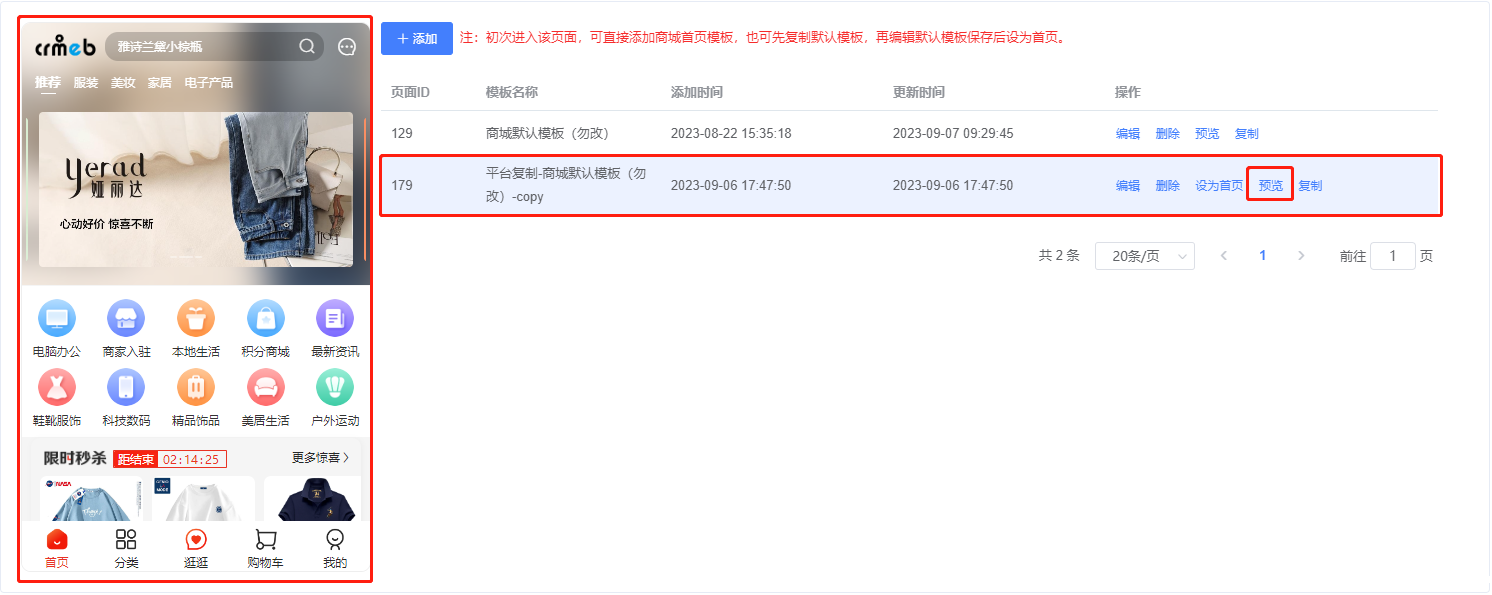Tap the 电脑办公 category icon
The width and height of the screenshot is (1492, 595).
[56, 319]
